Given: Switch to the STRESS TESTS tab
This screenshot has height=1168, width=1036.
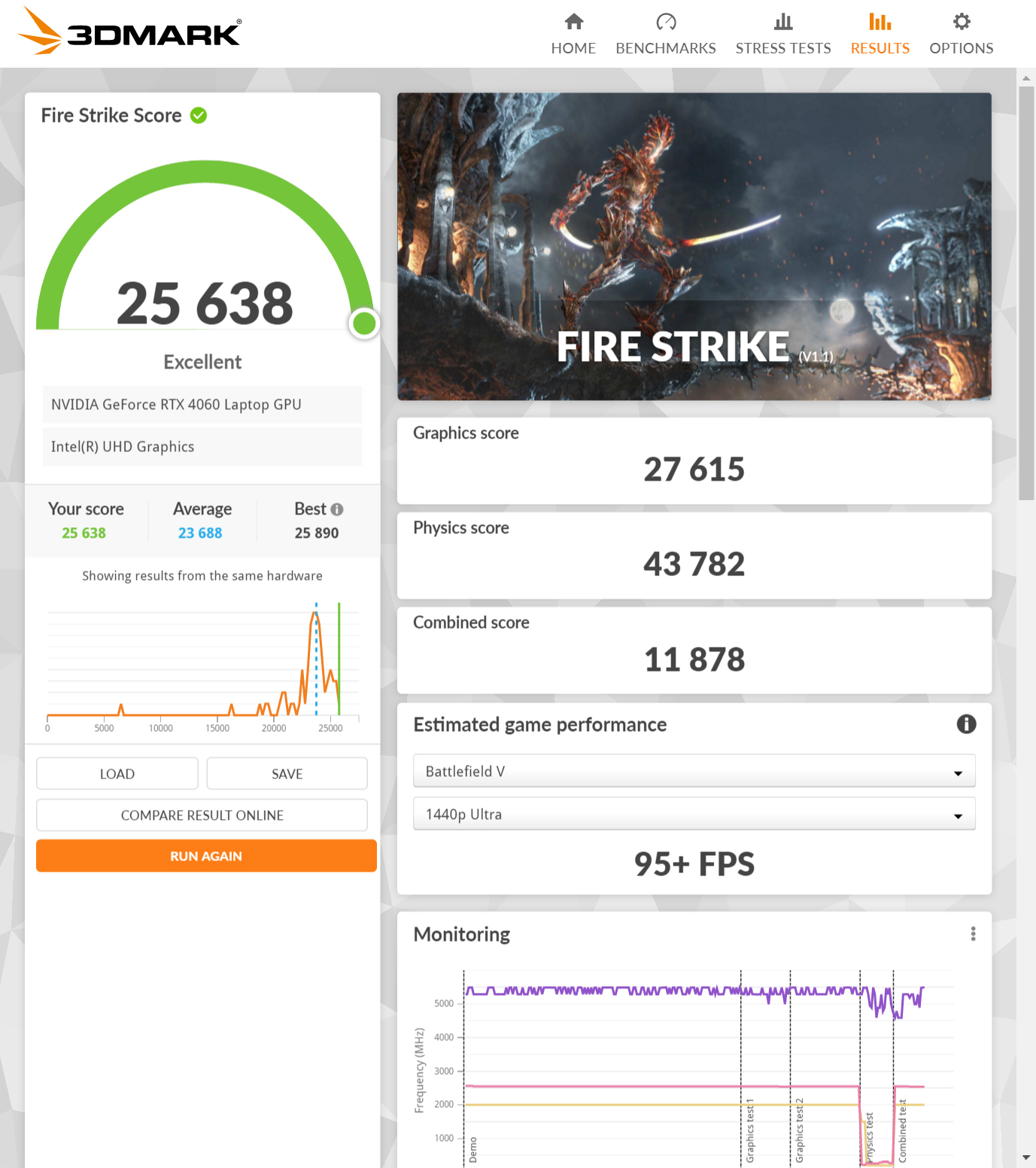Looking at the screenshot, I should (x=783, y=48).
